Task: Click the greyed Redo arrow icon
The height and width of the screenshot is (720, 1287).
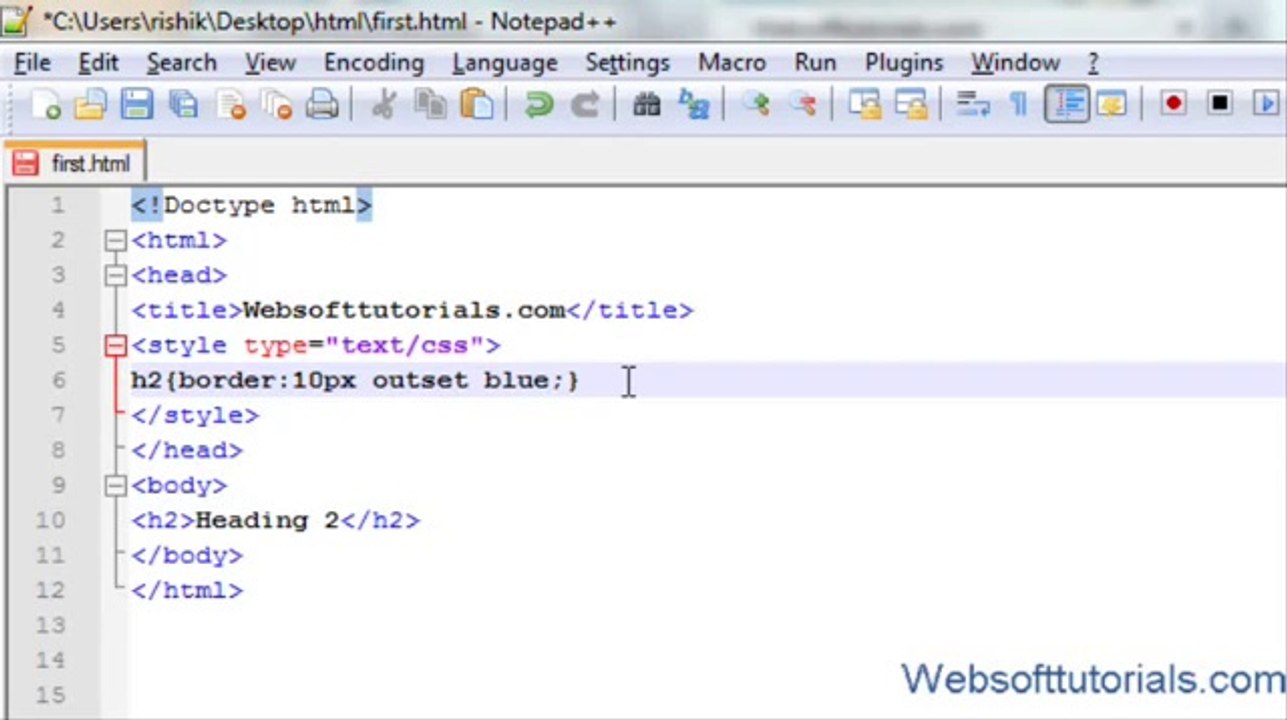Action: point(585,104)
